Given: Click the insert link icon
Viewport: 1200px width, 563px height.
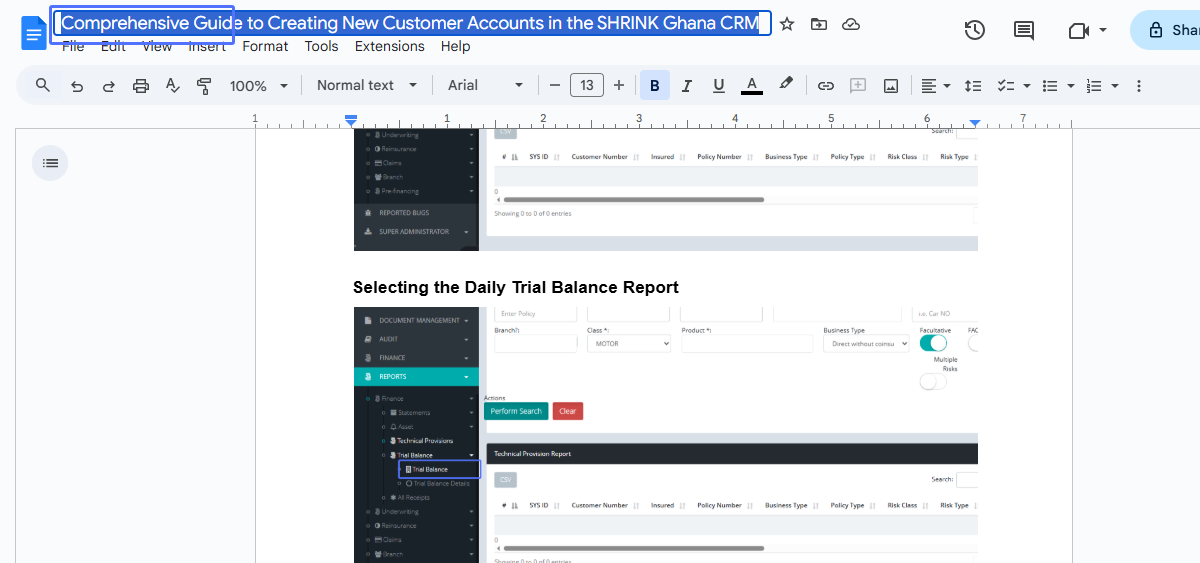Looking at the screenshot, I should click(825, 86).
